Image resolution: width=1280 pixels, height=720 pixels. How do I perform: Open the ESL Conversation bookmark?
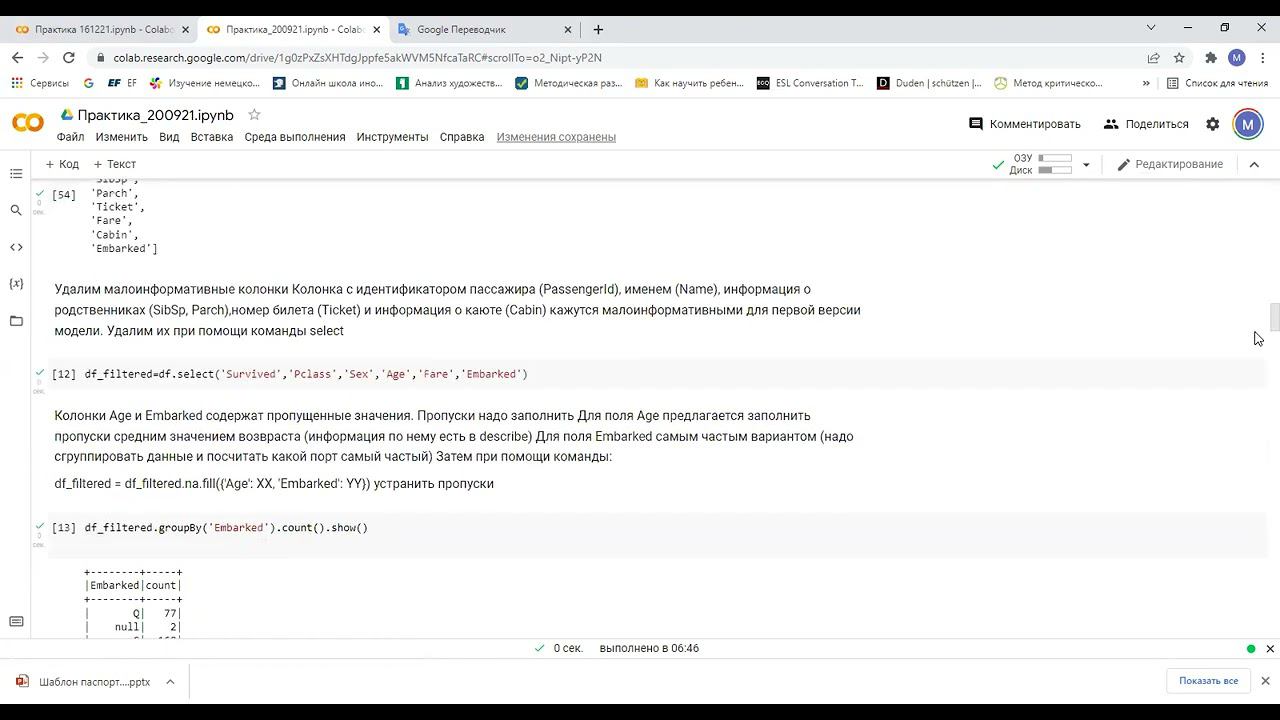click(x=810, y=83)
